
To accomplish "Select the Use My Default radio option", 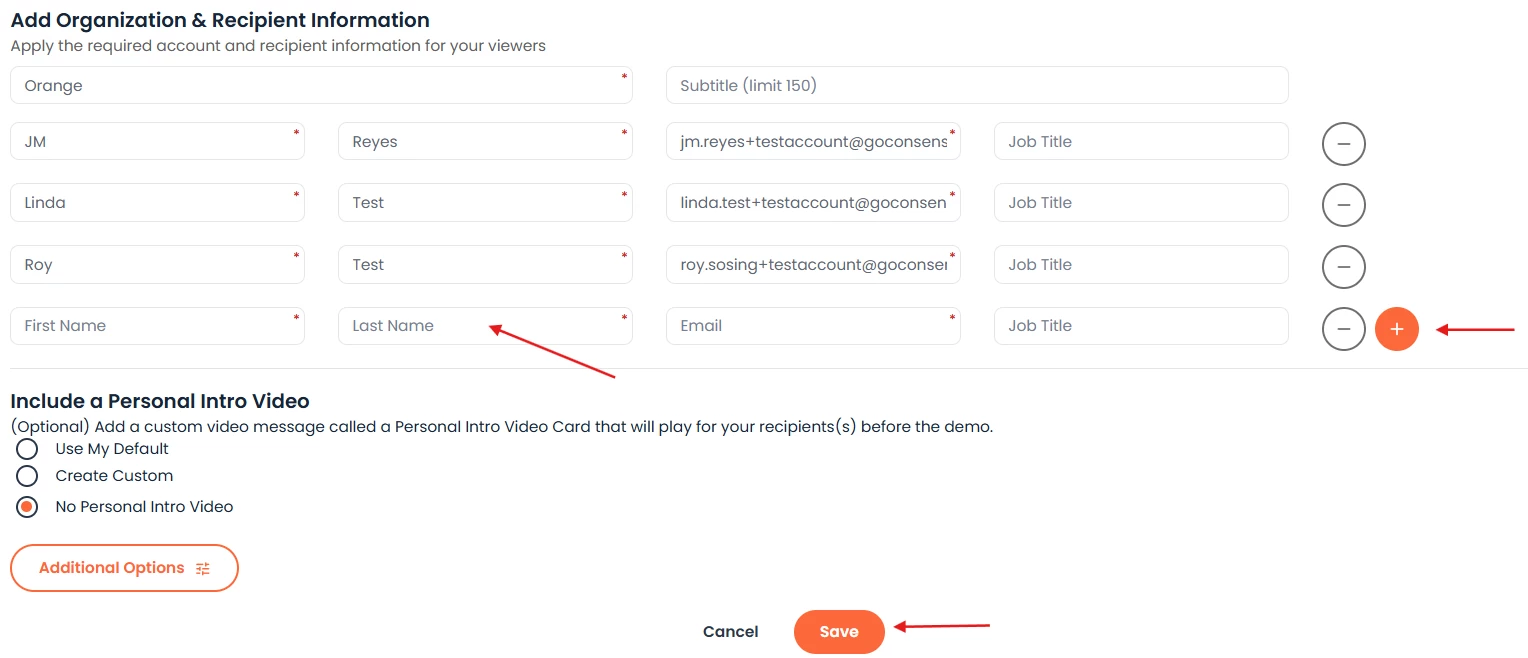I will (x=27, y=449).
